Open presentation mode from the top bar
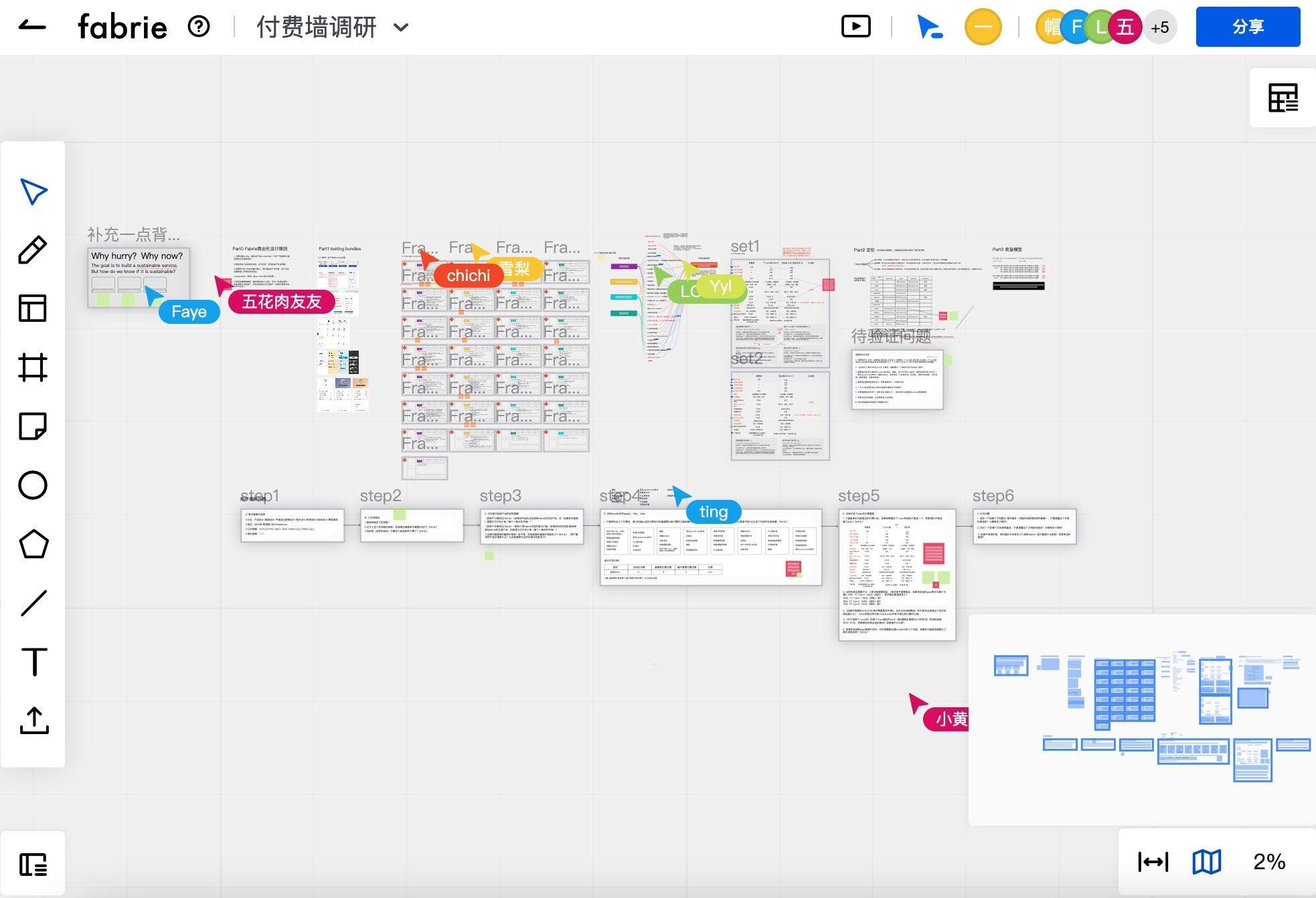 855,27
